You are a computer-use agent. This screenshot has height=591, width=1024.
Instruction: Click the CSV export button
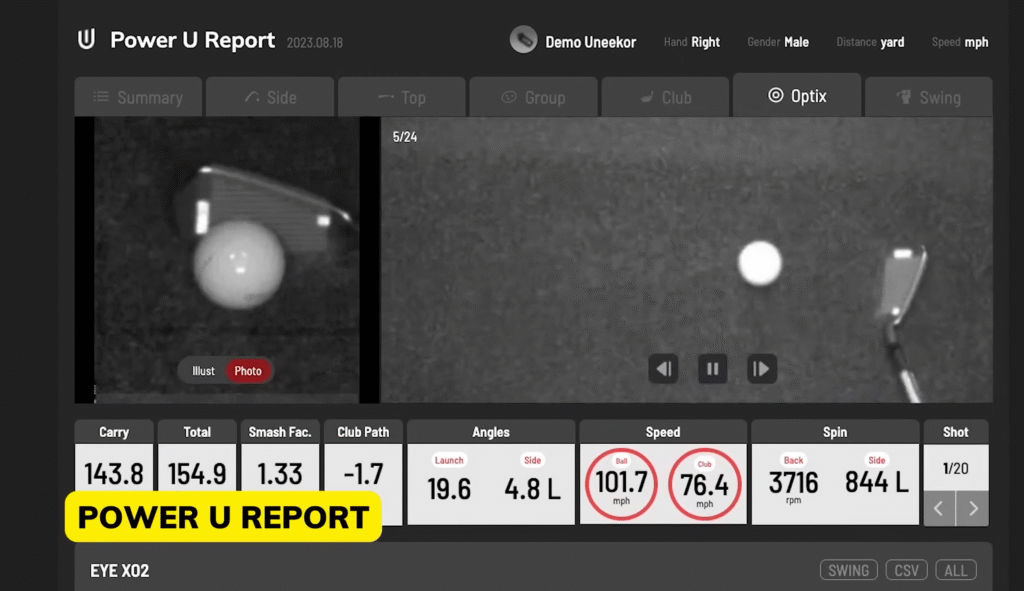906,570
